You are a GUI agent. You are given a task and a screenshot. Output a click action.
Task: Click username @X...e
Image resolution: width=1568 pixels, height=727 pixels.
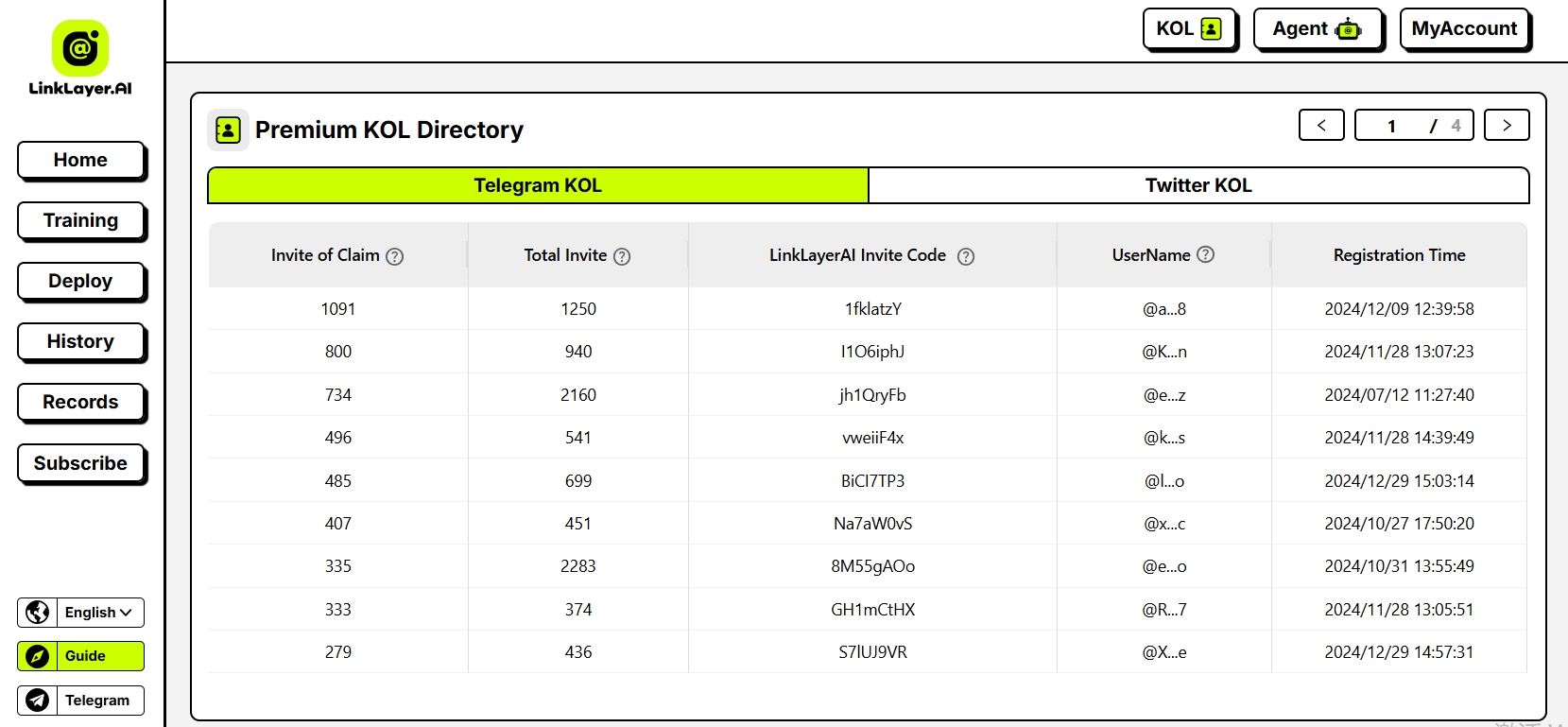(x=1164, y=652)
